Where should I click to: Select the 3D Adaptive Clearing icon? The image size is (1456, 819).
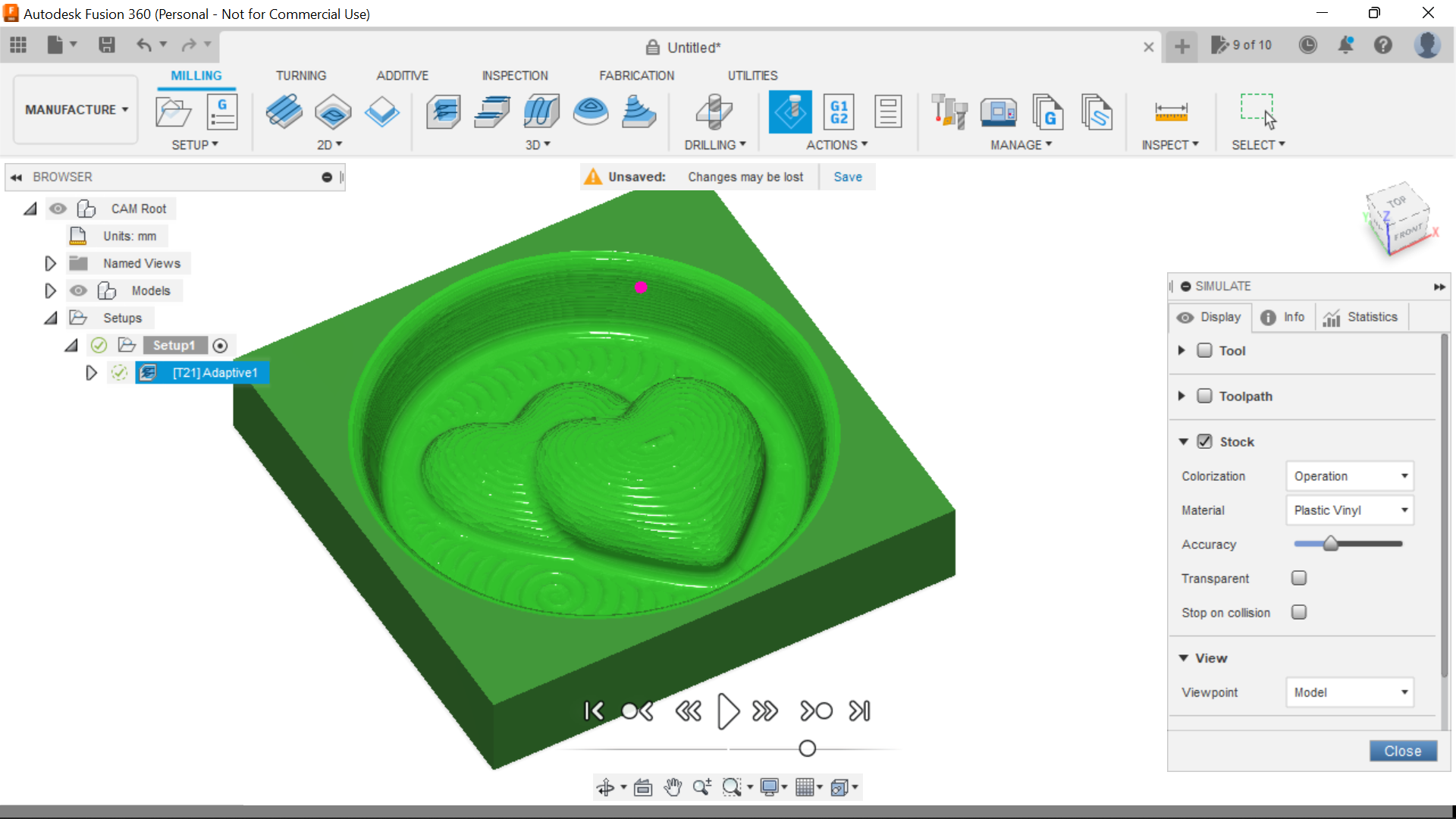pos(444,112)
